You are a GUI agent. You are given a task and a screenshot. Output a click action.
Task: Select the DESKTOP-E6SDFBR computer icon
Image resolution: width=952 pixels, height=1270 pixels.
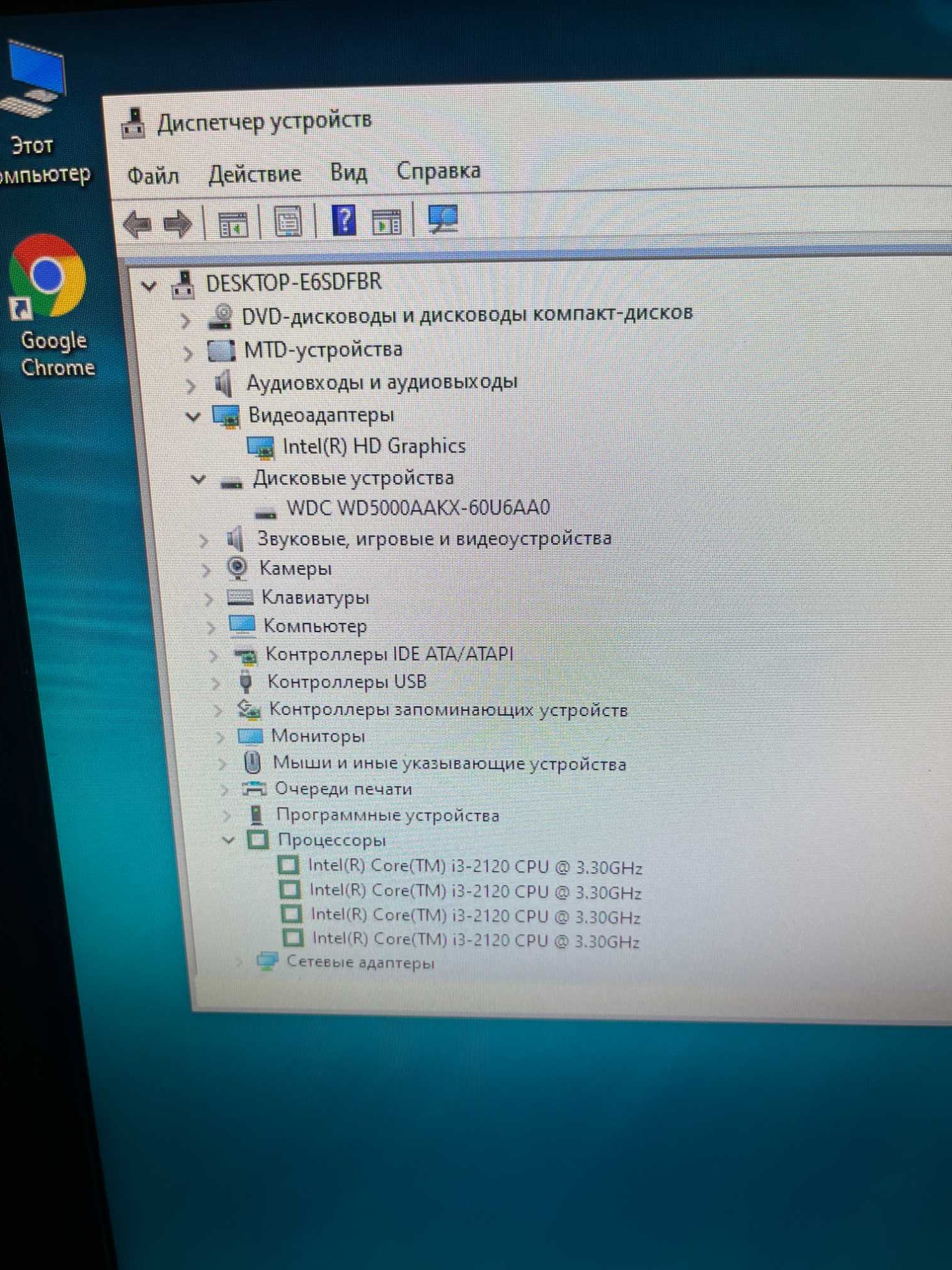pyautogui.click(x=183, y=284)
